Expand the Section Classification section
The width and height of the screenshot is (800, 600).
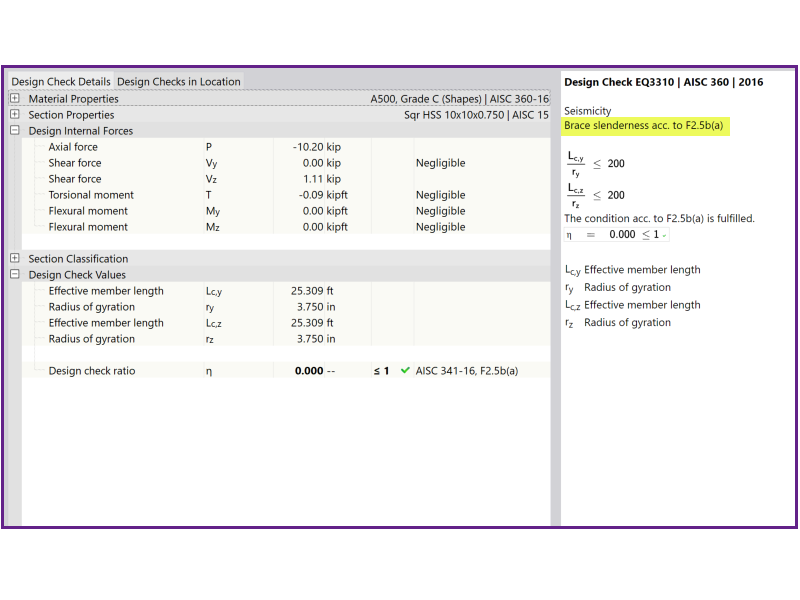point(14,258)
